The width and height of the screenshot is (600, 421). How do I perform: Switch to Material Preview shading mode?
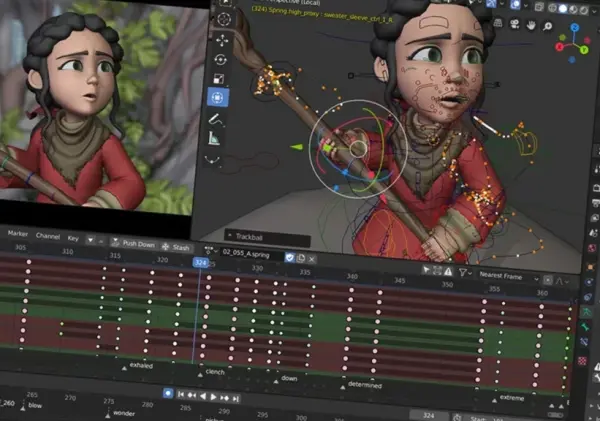573,10
